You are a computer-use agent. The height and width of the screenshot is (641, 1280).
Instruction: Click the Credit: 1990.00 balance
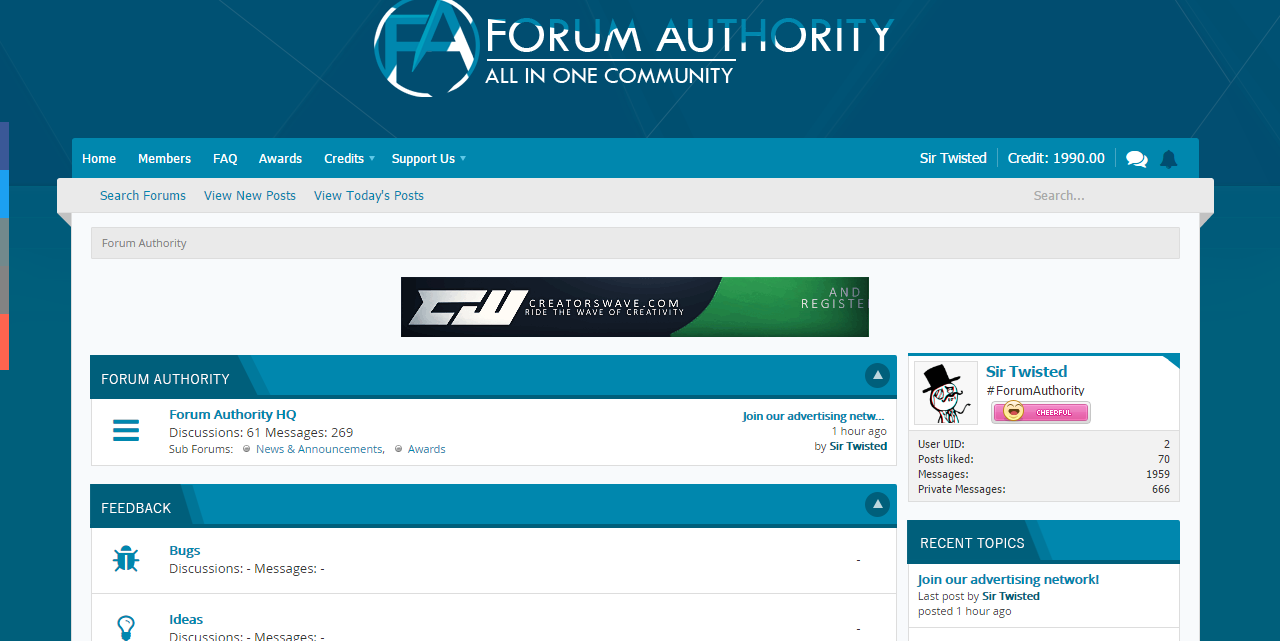1056,158
